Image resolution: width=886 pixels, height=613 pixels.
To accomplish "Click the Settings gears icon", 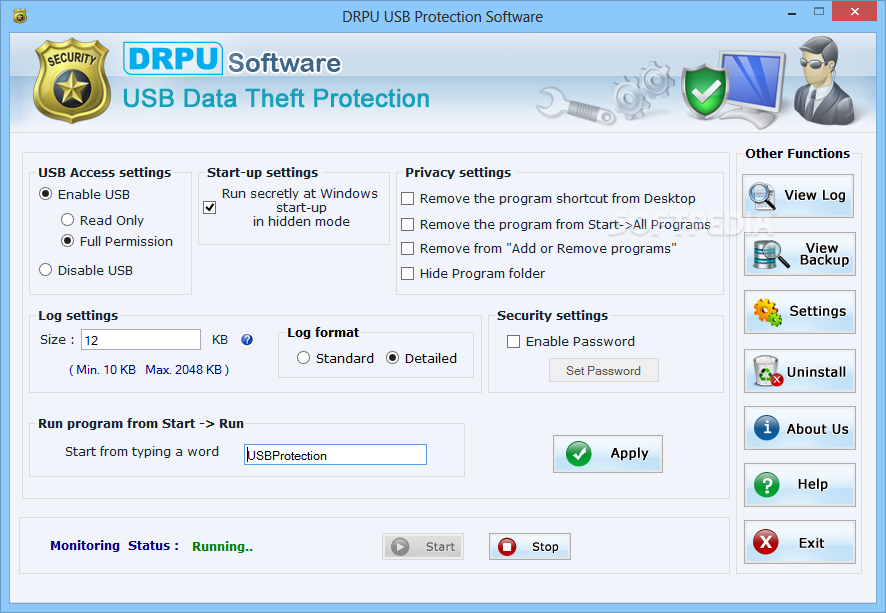I will 767,312.
